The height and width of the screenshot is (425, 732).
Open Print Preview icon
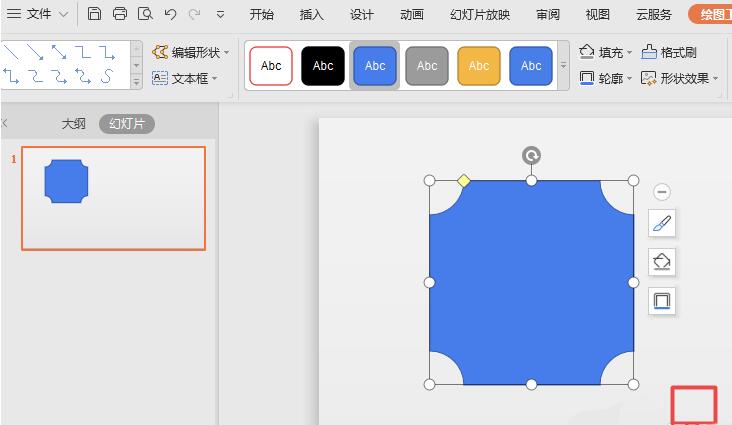(145, 14)
